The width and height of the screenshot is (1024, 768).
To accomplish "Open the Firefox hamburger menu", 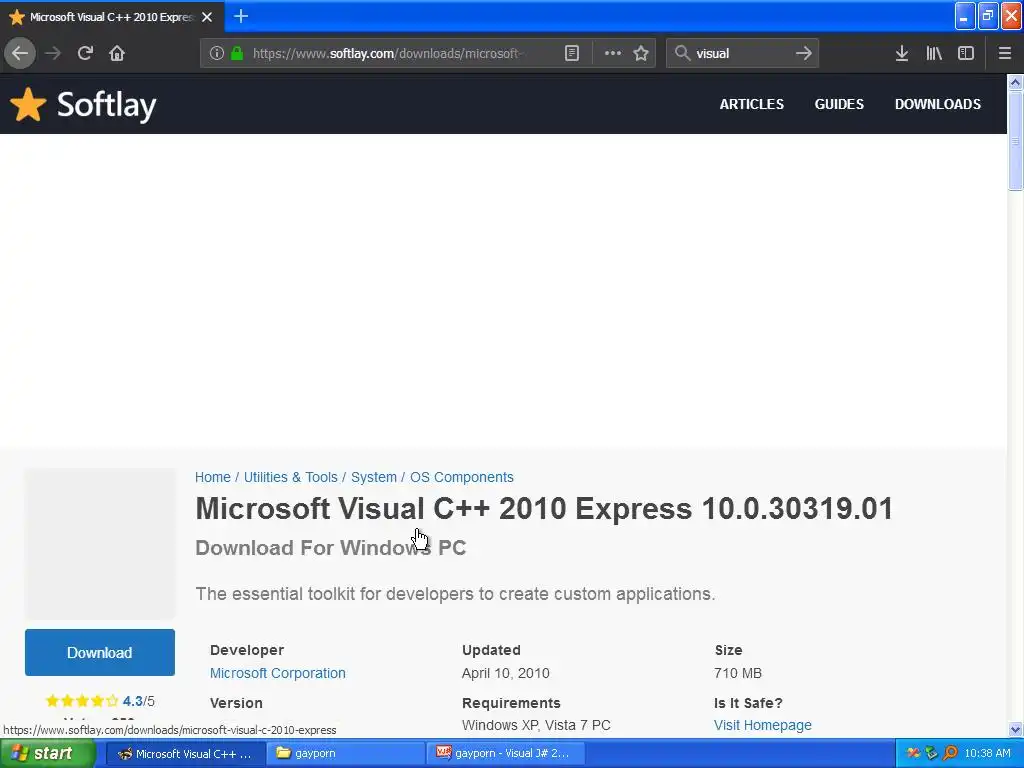I will point(1005,53).
